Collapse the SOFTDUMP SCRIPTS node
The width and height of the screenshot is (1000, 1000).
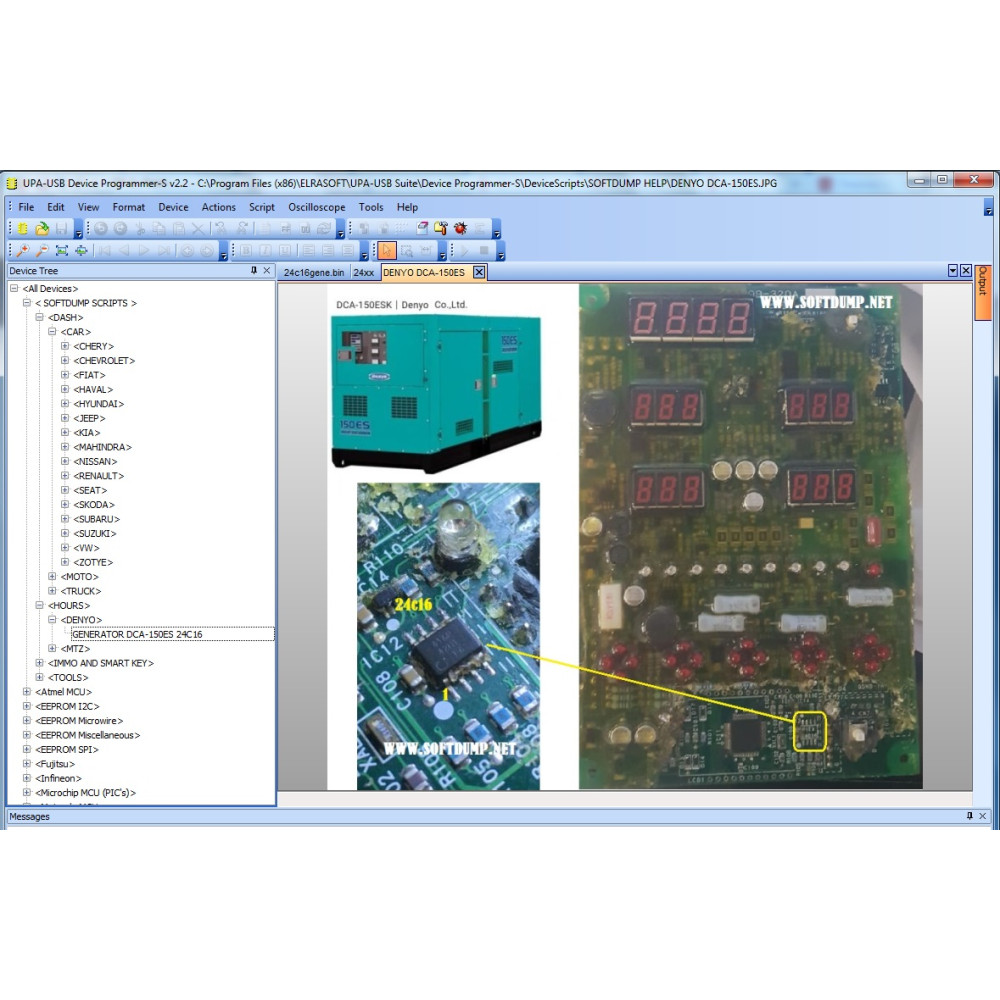(27, 303)
